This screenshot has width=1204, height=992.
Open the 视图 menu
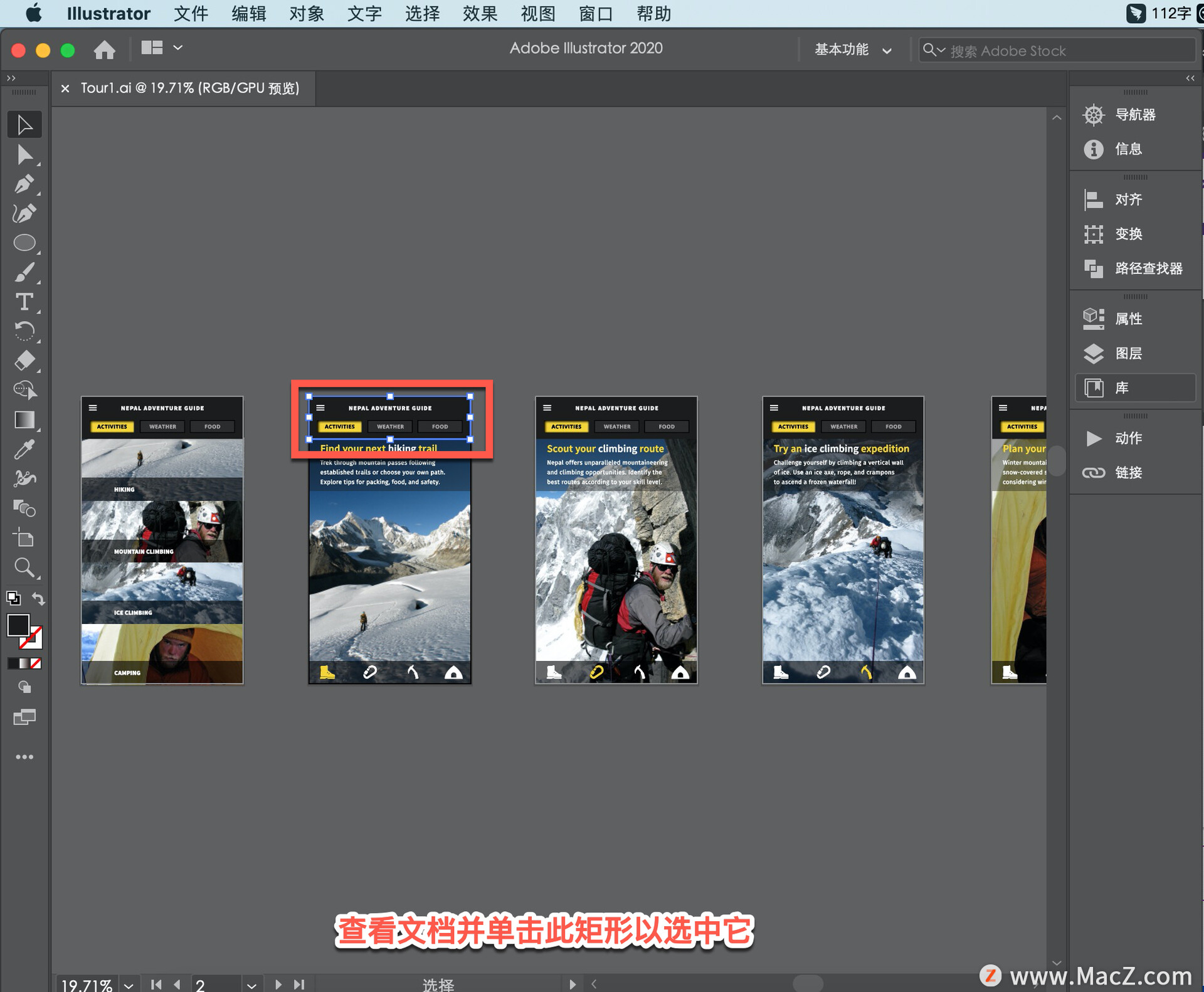click(x=538, y=14)
